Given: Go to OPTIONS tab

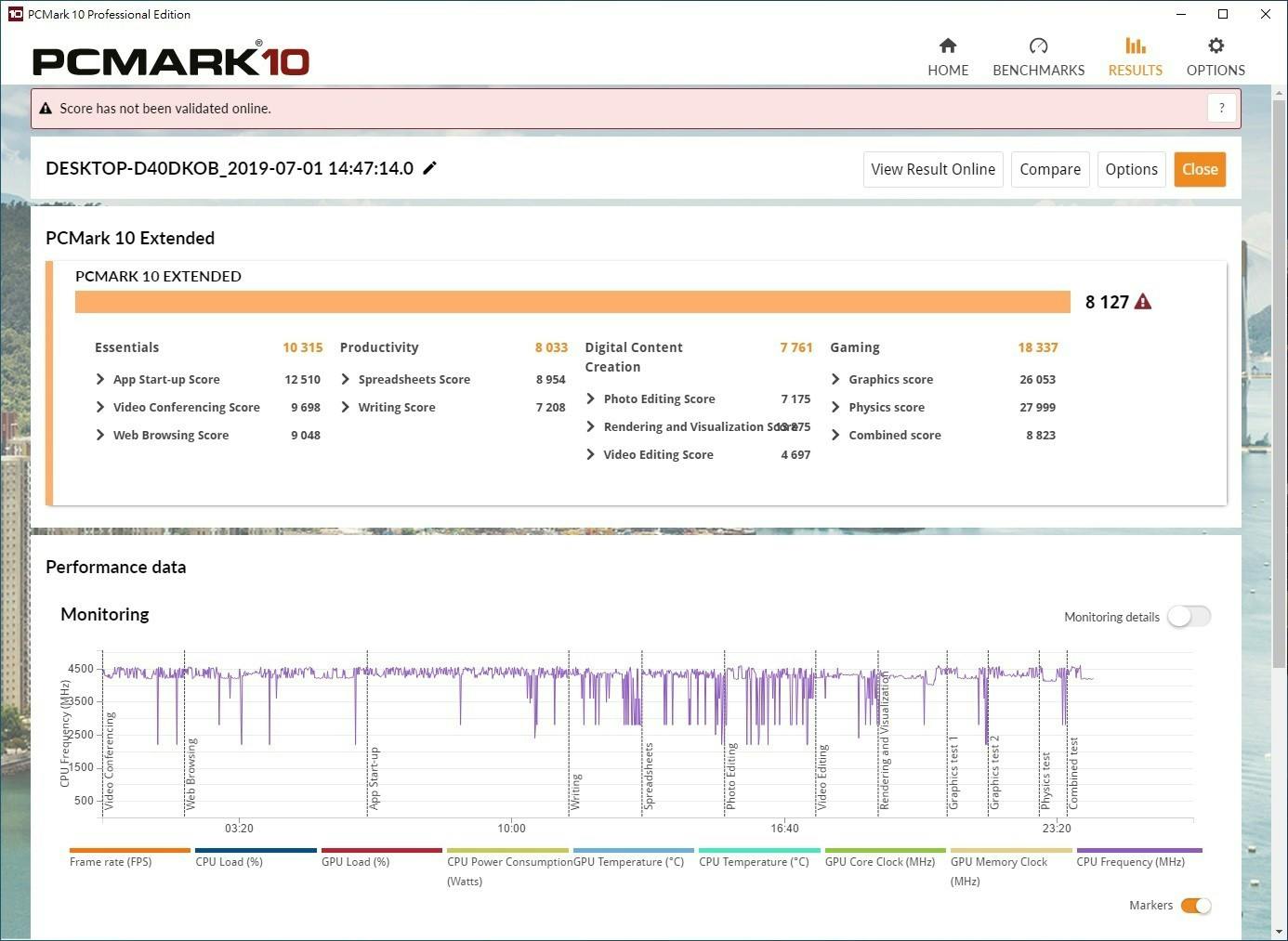Looking at the screenshot, I should 1216,58.
